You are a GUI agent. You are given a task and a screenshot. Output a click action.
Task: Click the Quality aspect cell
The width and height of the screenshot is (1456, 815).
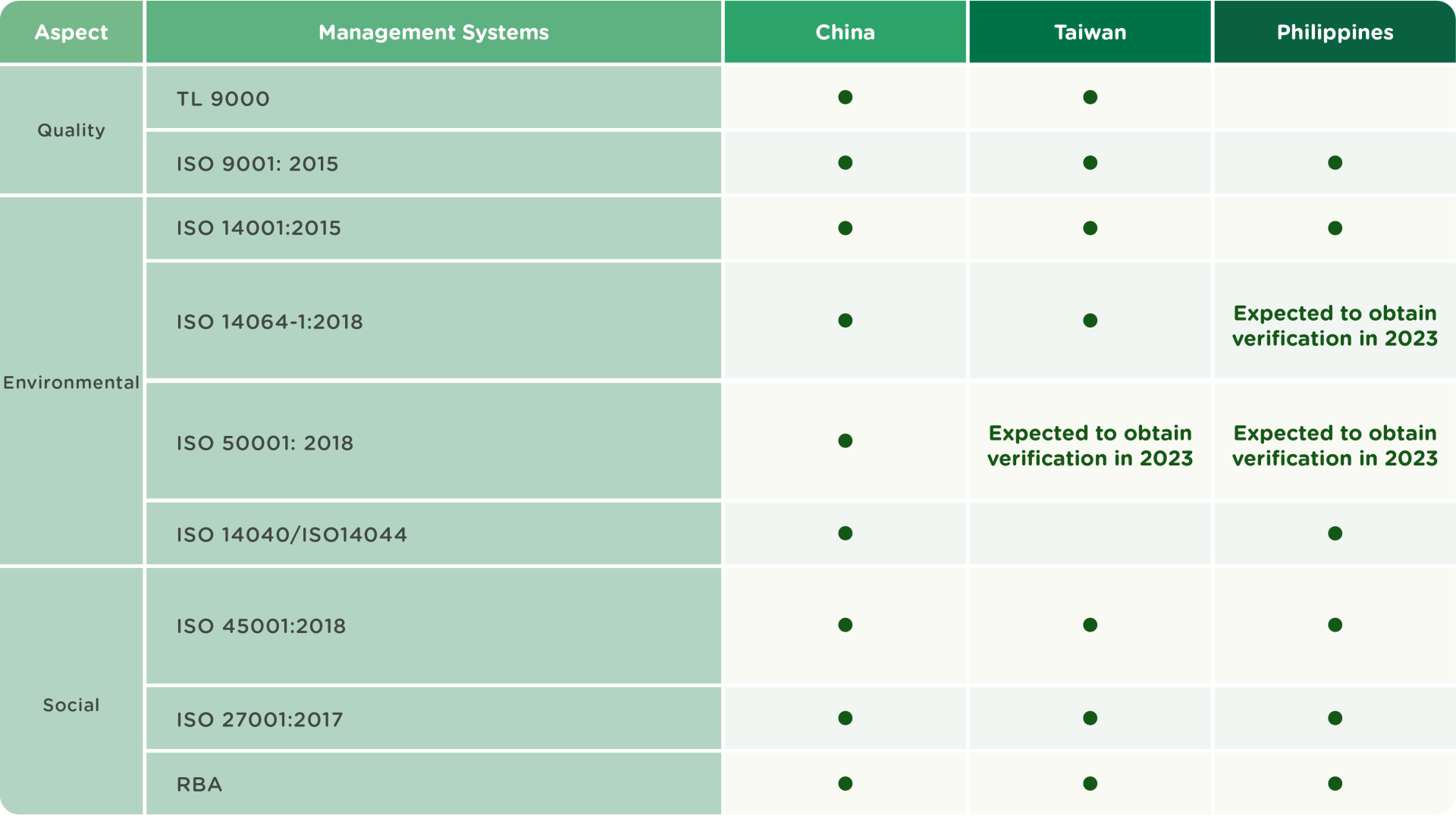71,130
